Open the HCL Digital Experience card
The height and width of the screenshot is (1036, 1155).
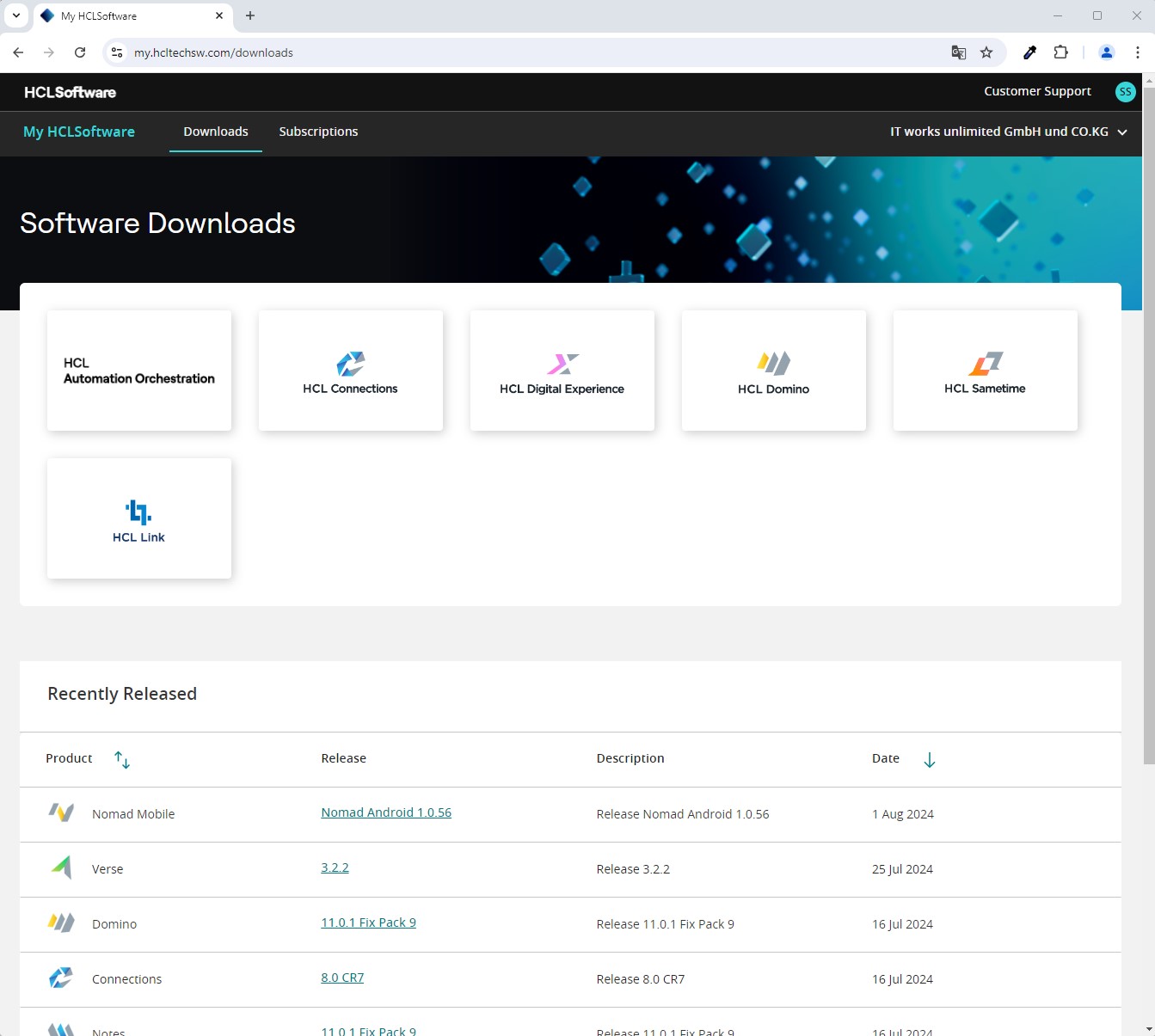pos(562,371)
